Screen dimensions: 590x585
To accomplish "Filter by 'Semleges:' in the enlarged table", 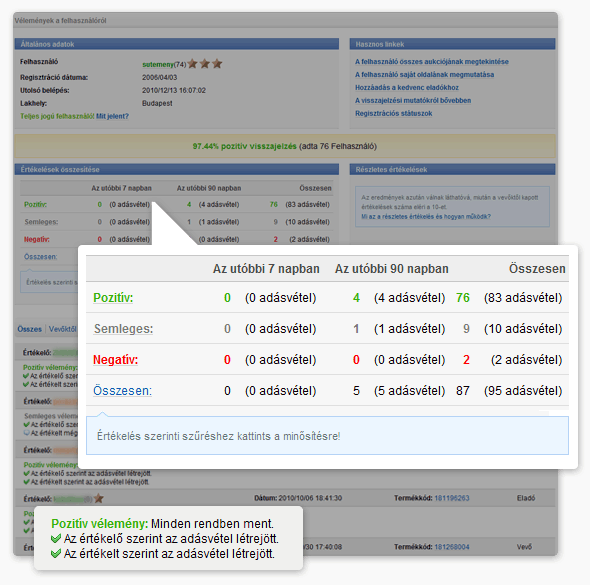I will tap(123, 329).
